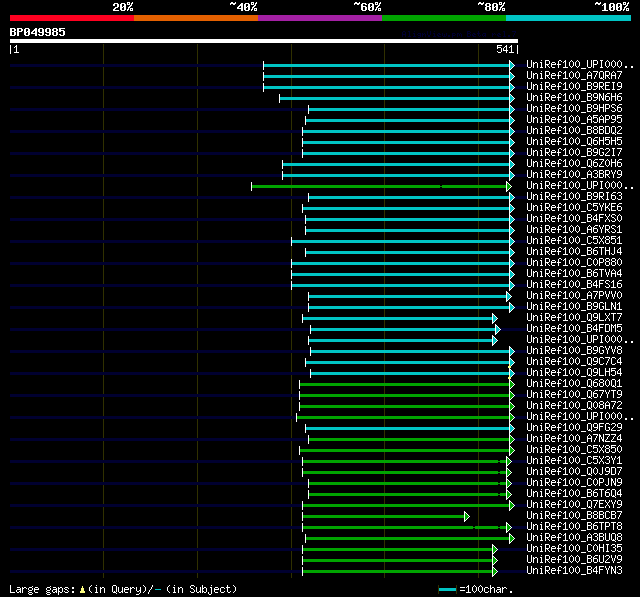
Task: Click the purple ~60% identity color segment
Action: pyautogui.click(x=320, y=18)
